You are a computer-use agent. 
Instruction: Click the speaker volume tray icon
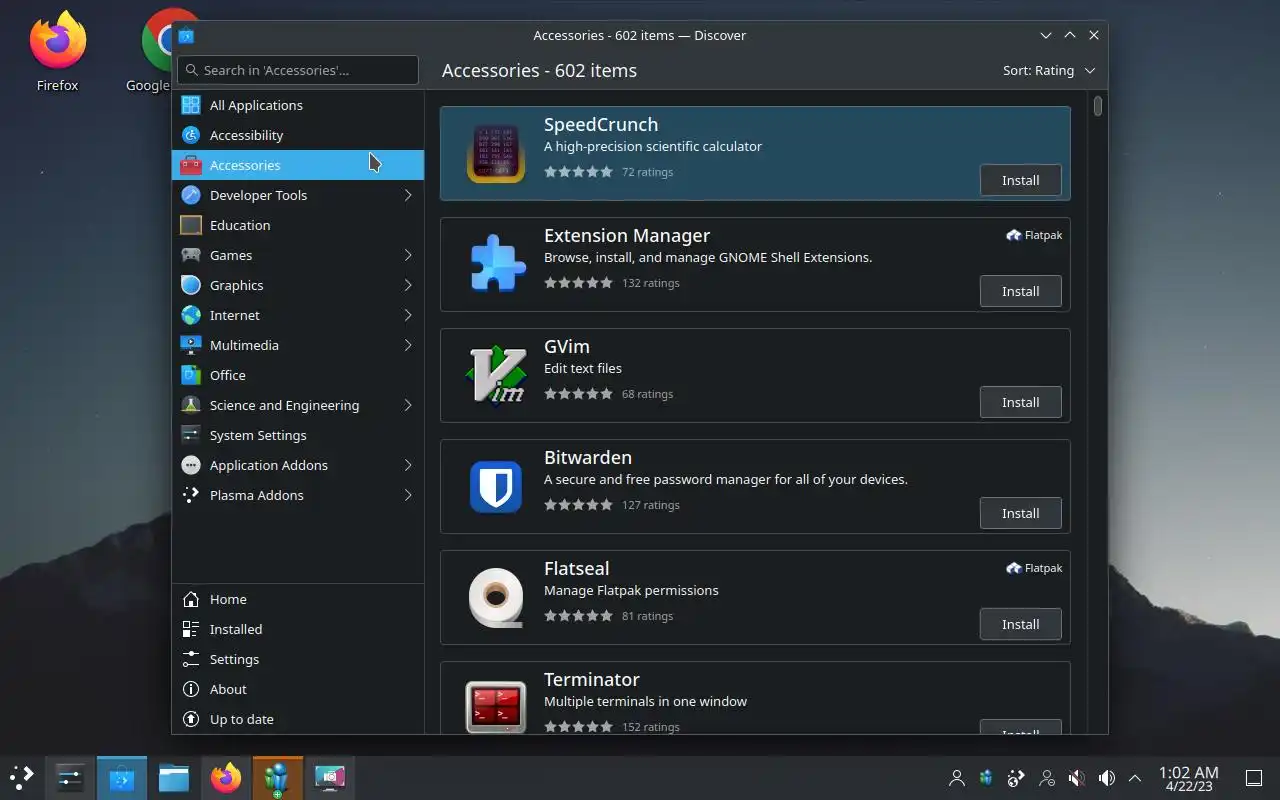click(1107, 777)
